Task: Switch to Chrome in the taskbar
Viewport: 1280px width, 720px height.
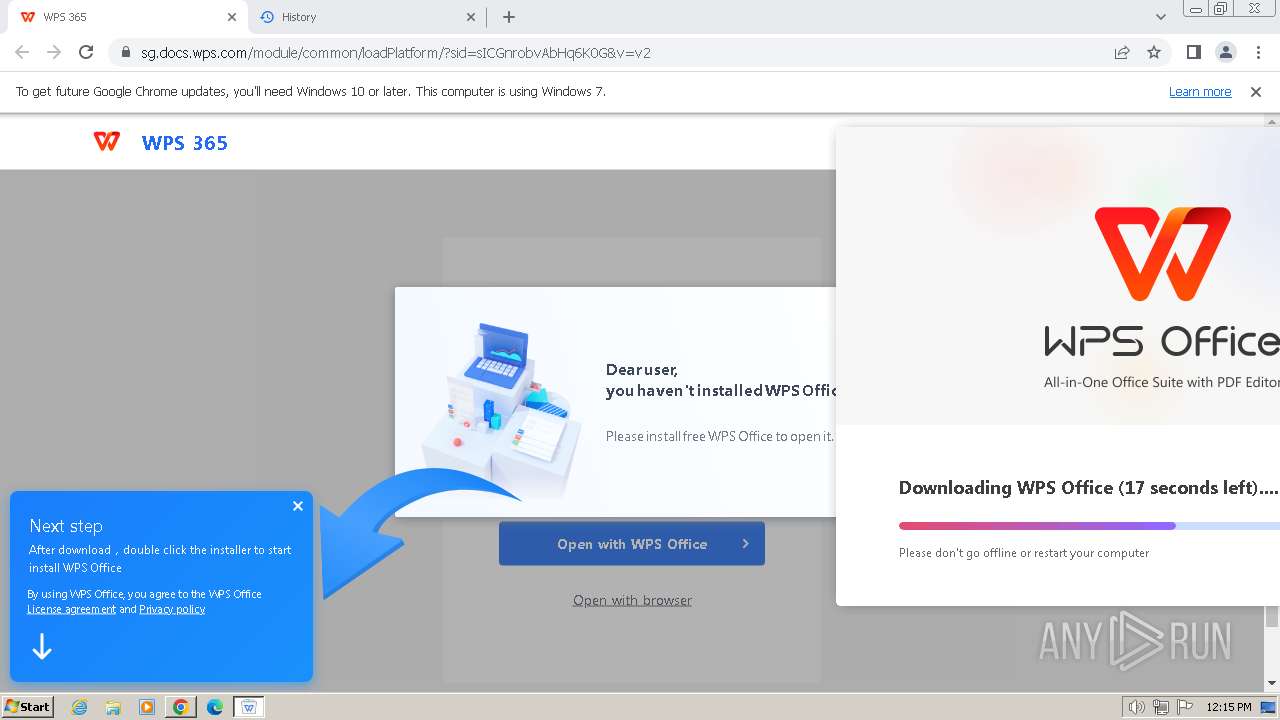Action: 181,707
